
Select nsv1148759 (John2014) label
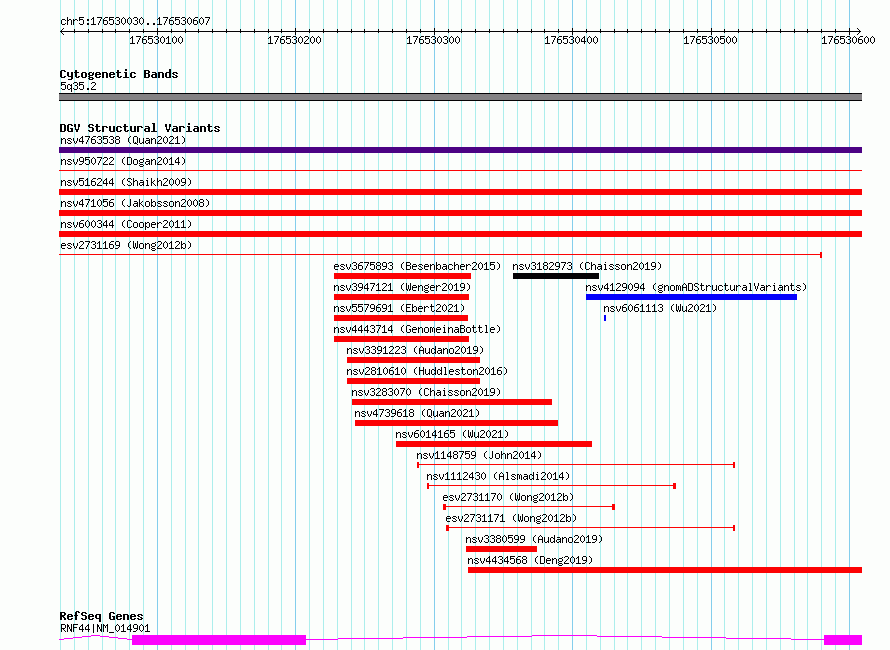pyautogui.click(x=479, y=455)
